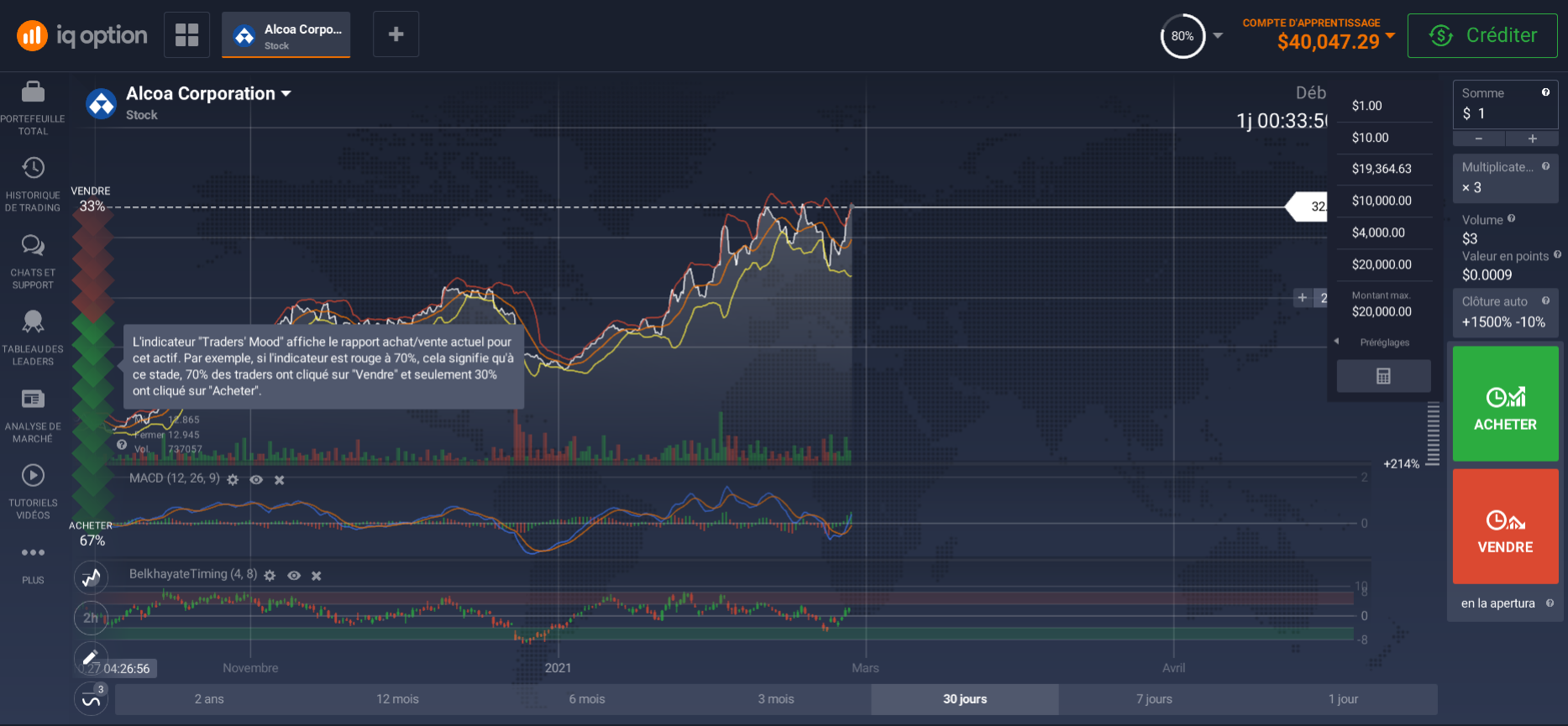The width and height of the screenshot is (1568, 726).
Task: Increase Somme amount with plus
Action: coord(1532,138)
